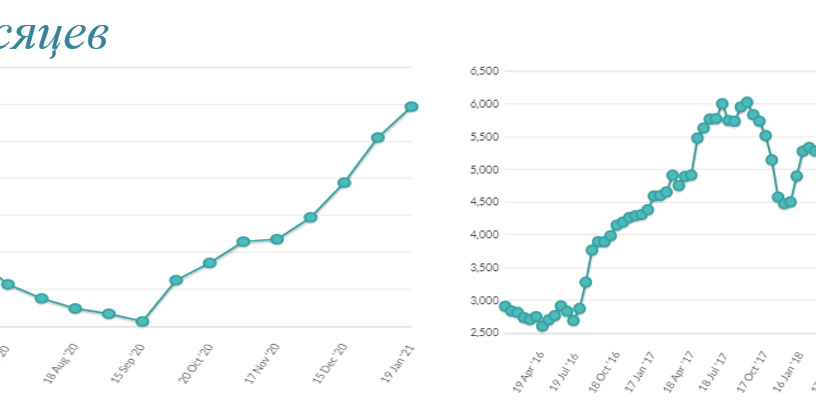Click the italic heading text at top left
Image resolution: width=816 pixels, height=408 pixels.
[x=55, y=35]
